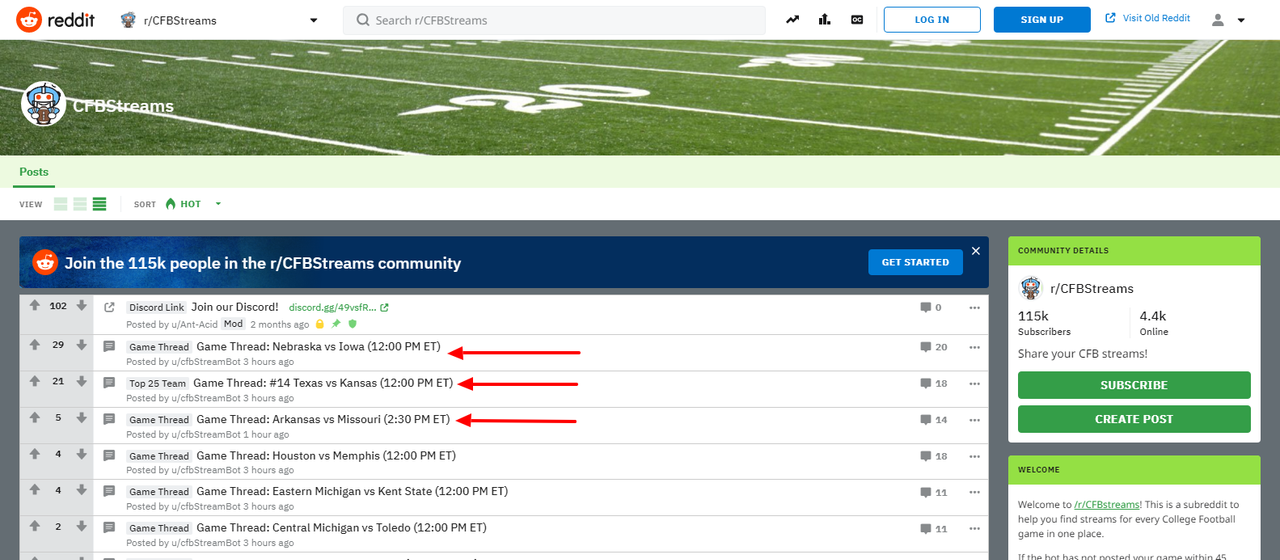Open Game Thread: Arkansas vs Missouri
The width and height of the screenshot is (1280, 560).
point(323,419)
